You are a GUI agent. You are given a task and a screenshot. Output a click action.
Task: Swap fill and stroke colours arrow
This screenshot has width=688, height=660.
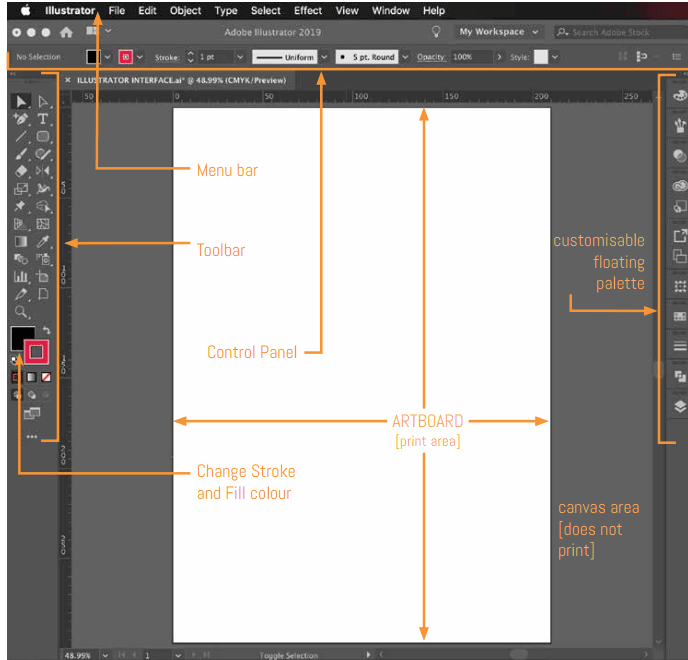(x=46, y=330)
